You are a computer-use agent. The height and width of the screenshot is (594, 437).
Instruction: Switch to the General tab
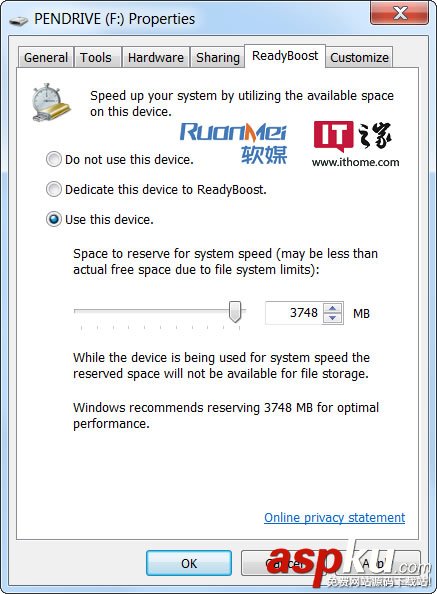tap(45, 58)
